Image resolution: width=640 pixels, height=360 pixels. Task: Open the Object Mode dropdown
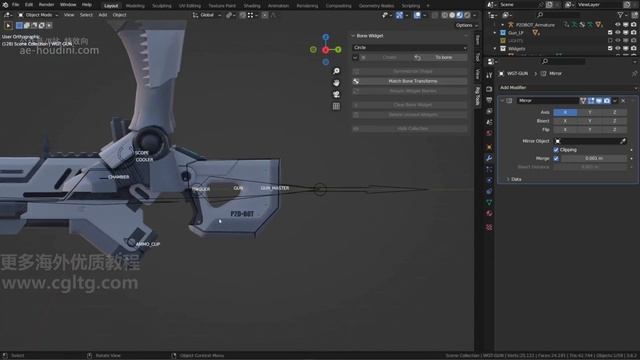(x=38, y=15)
